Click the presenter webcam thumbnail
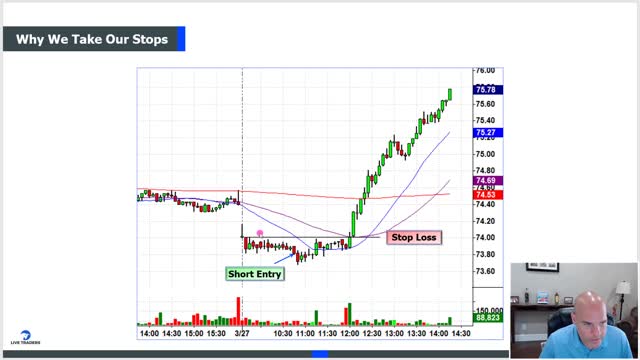This screenshot has width=640, height=360. (574, 311)
